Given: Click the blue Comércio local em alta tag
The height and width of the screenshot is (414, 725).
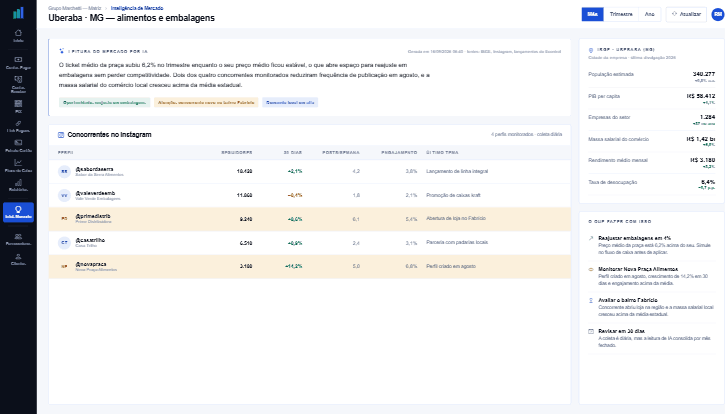Looking at the screenshot, I should pyautogui.click(x=290, y=103).
